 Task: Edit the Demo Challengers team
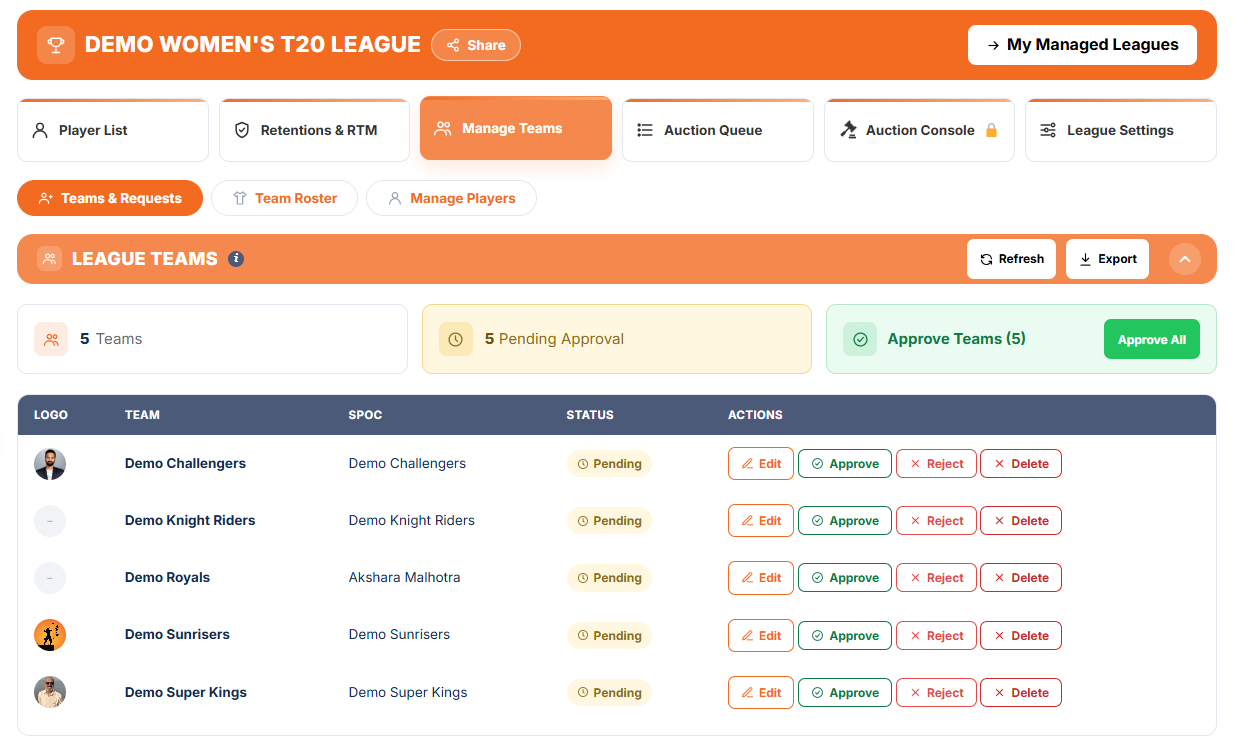click(x=761, y=464)
